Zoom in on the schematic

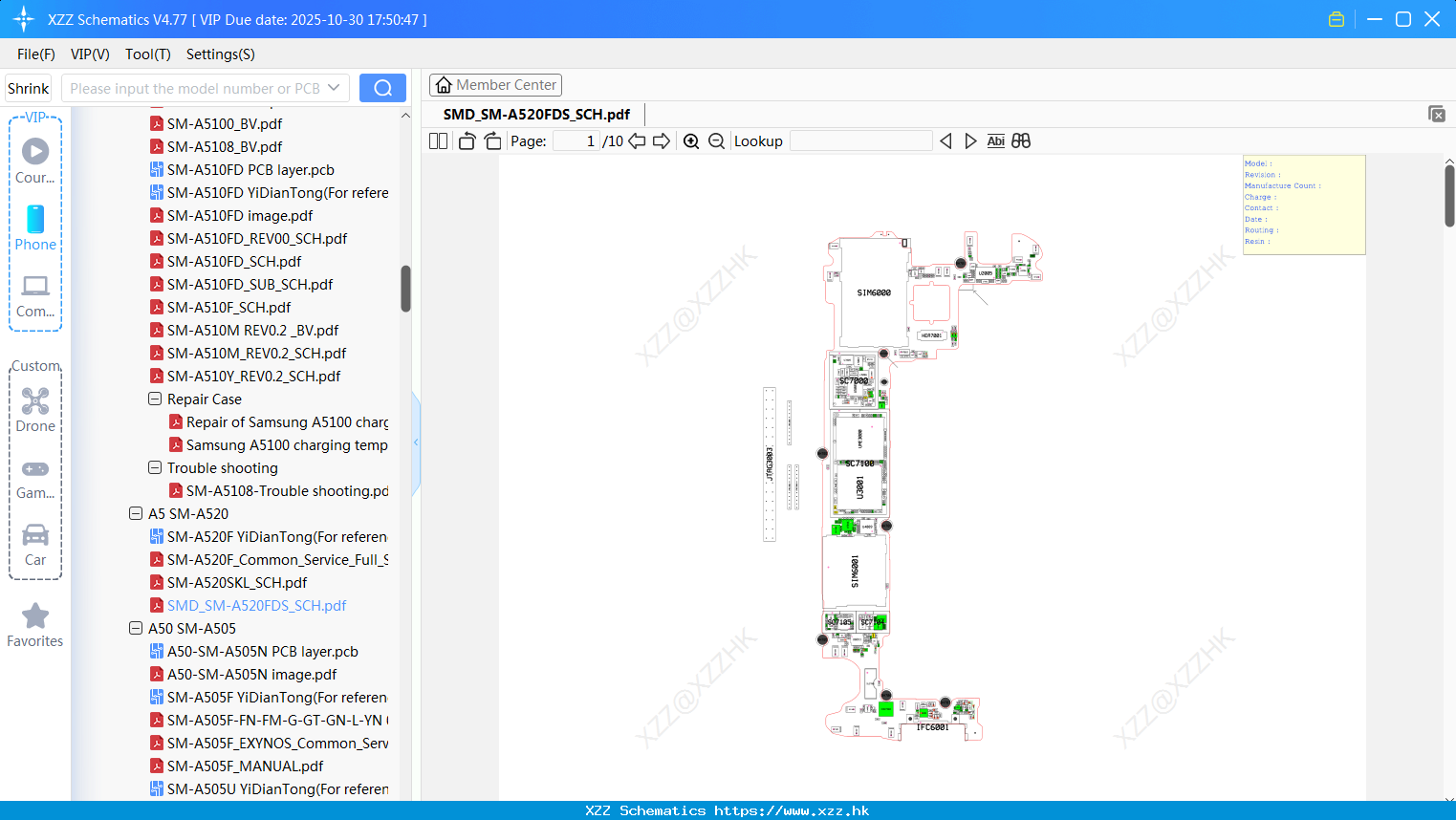click(x=691, y=140)
